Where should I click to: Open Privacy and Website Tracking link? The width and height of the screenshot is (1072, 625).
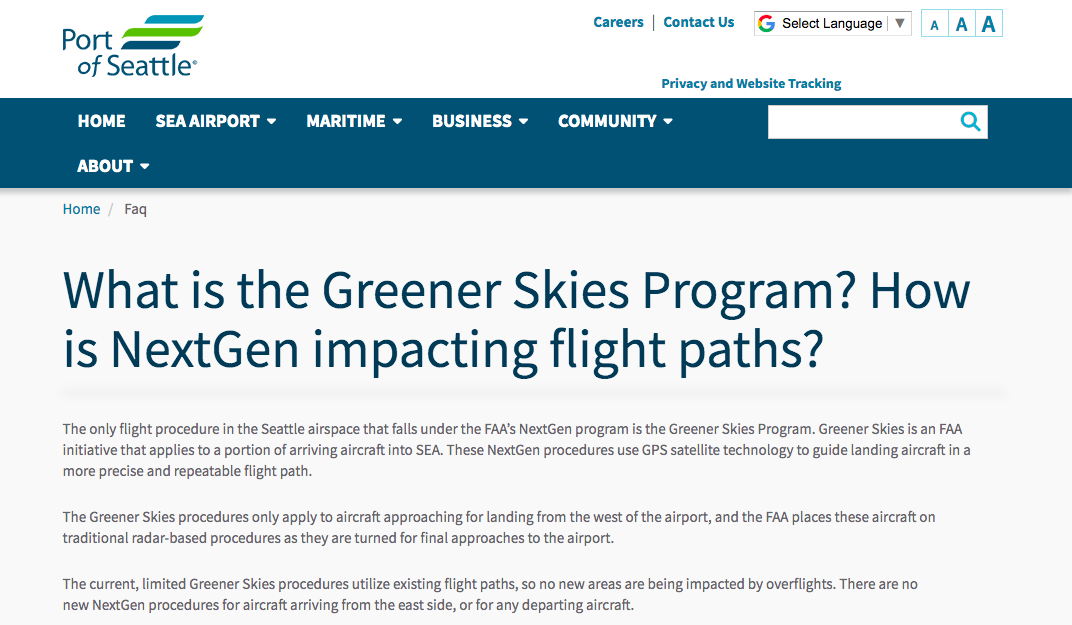tap(751, 84)
